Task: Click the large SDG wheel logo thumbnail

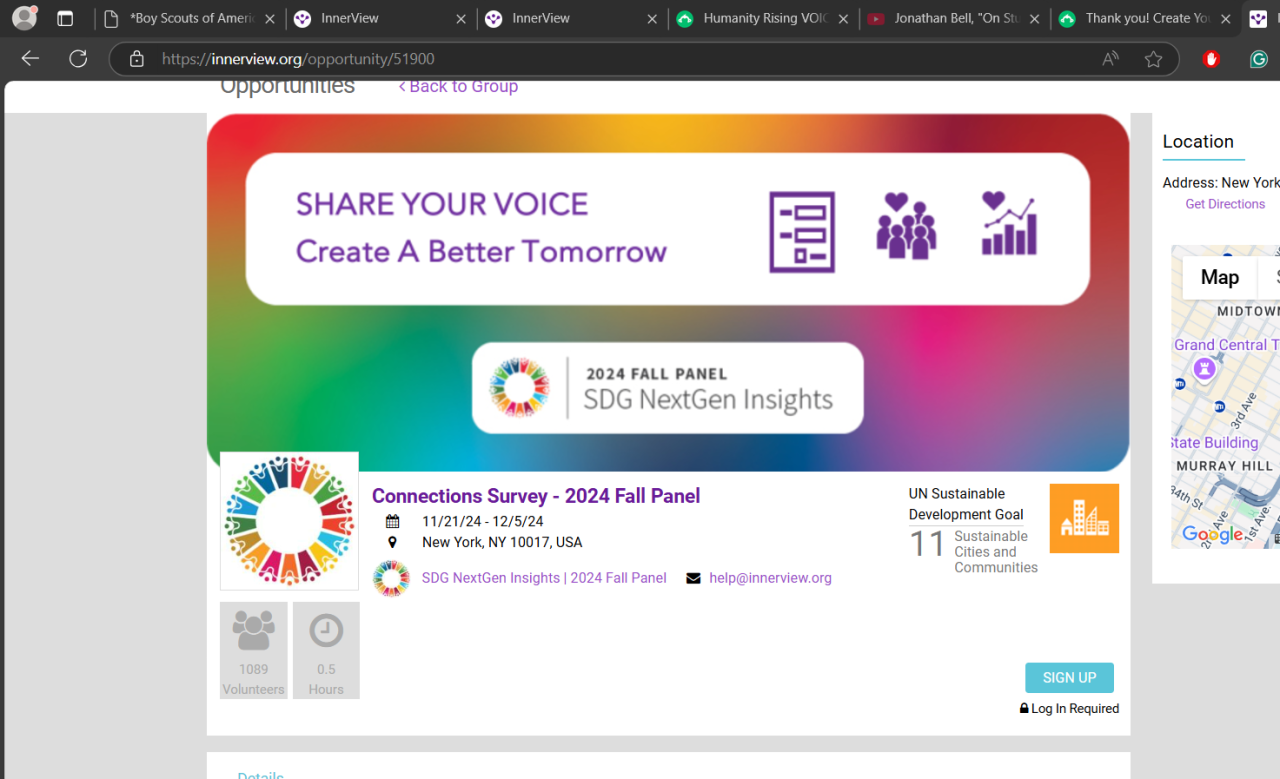Action: [x=289, y=520]
